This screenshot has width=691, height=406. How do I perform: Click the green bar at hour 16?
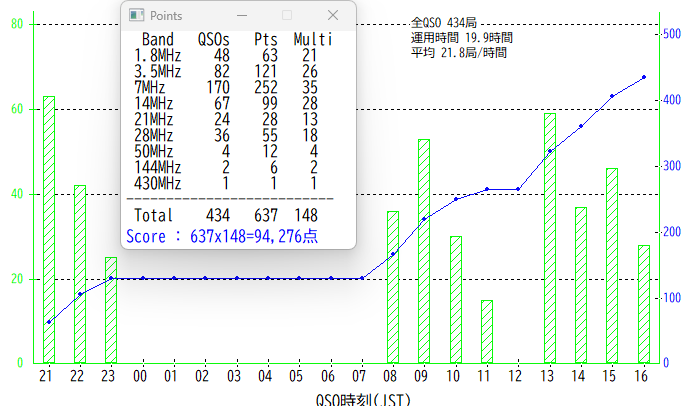[644, 304]
